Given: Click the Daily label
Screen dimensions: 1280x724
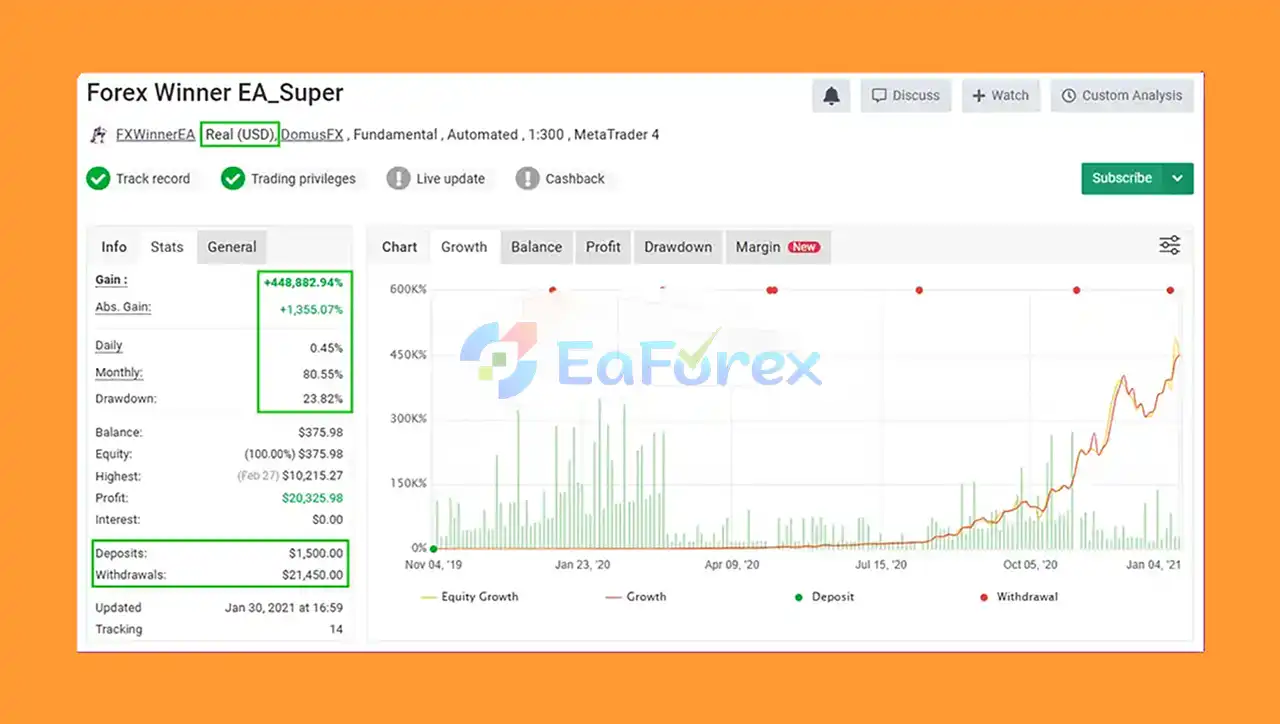Looking at the screenshot, I should coord(108,345).
